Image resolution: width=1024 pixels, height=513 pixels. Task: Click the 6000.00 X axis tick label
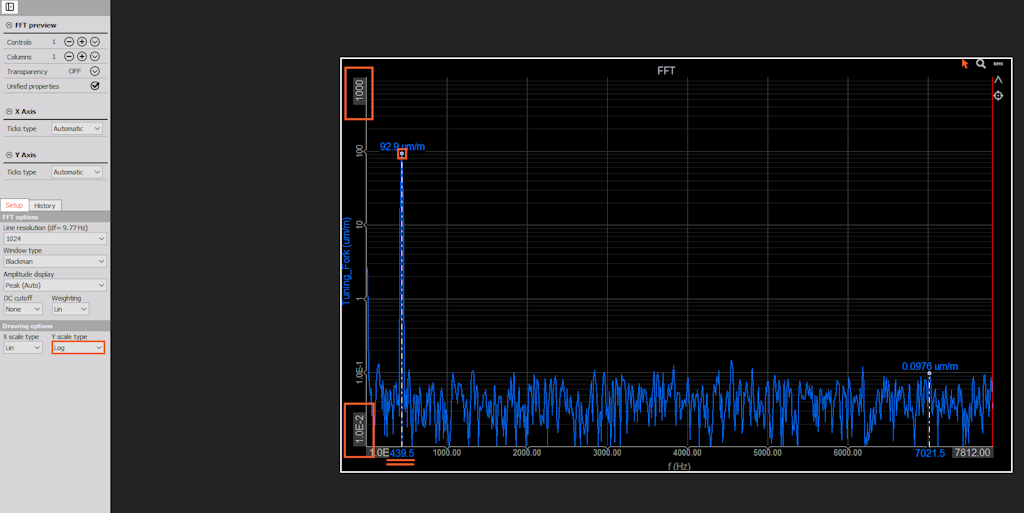pyautogui.click(x=847, y=452)
